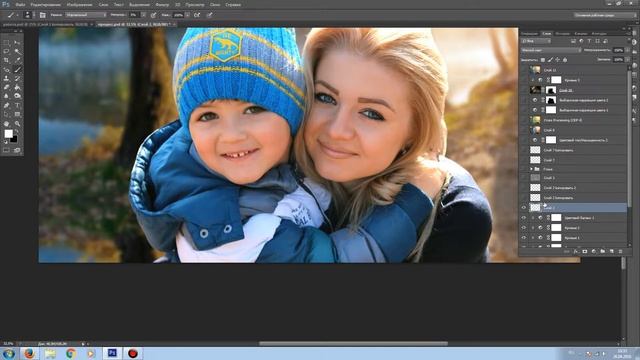The width and height of the screenshot is (640, 360).
Task: Toggle pressure for opacity button
Action: (x=153, y=15)
